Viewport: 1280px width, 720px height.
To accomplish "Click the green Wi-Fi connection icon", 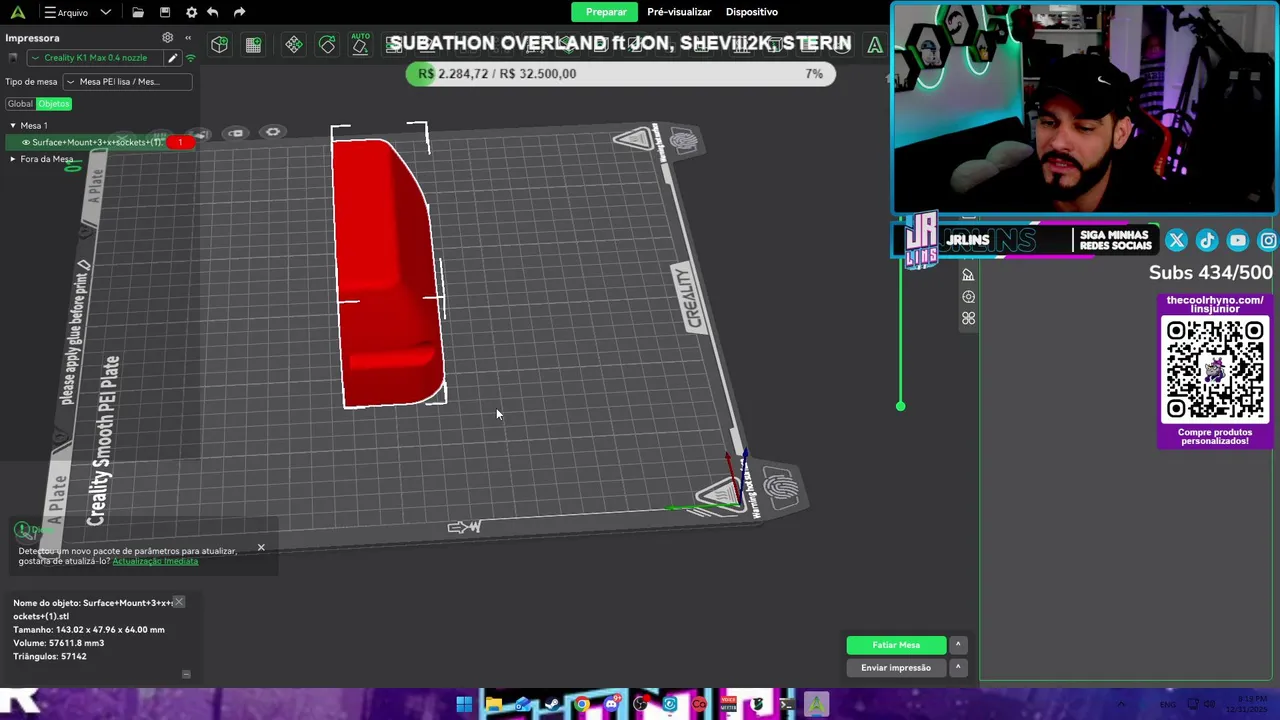I will [190, 58].
